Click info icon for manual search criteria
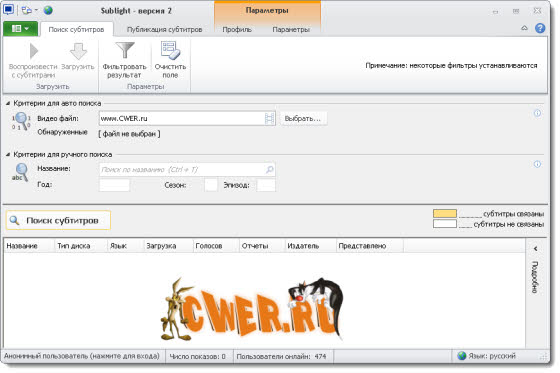The height and width of the screenshot is (373, 560). tap(537, 164)
